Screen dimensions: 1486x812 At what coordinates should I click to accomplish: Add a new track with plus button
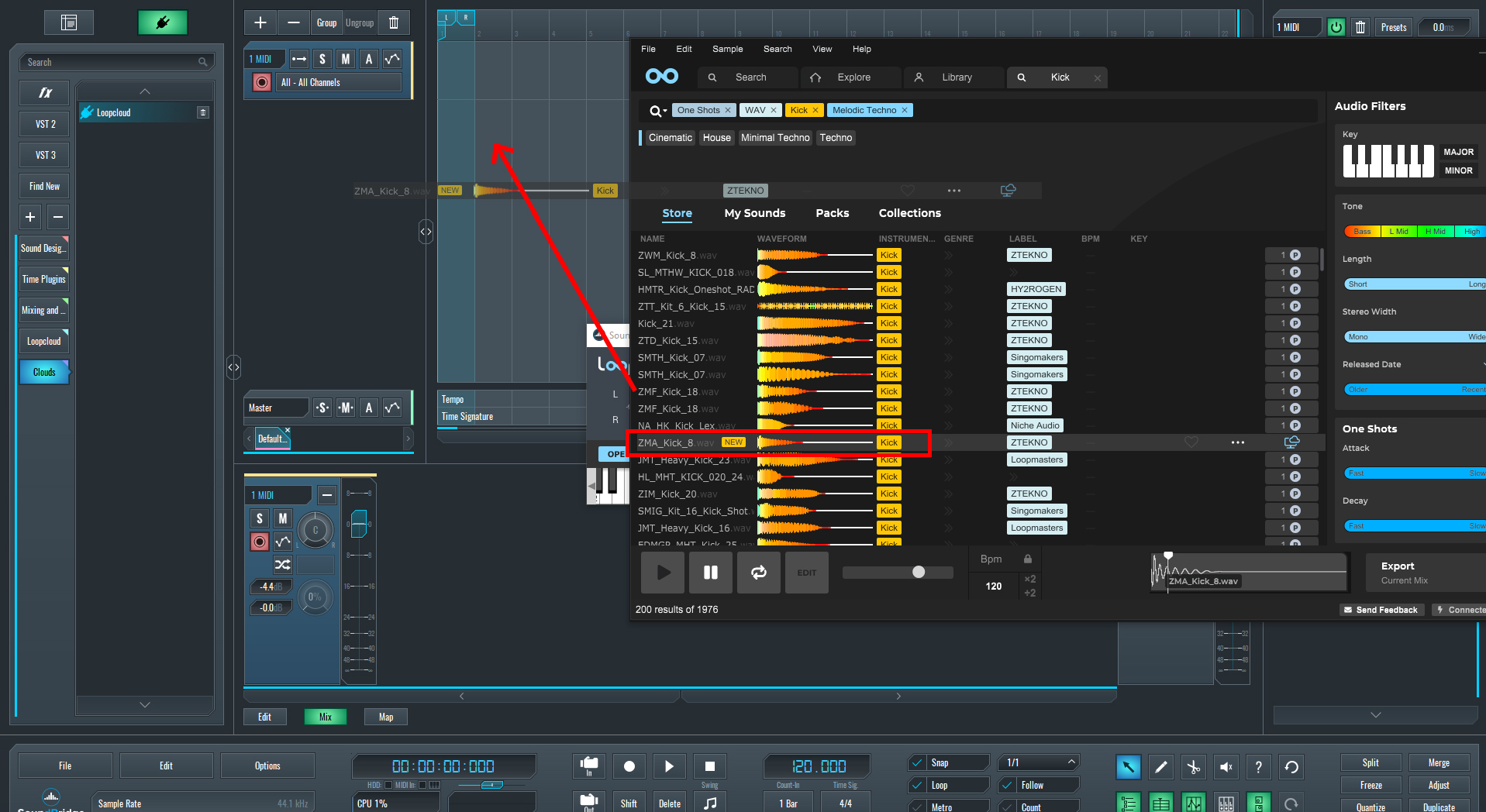[x=260, y=22]
